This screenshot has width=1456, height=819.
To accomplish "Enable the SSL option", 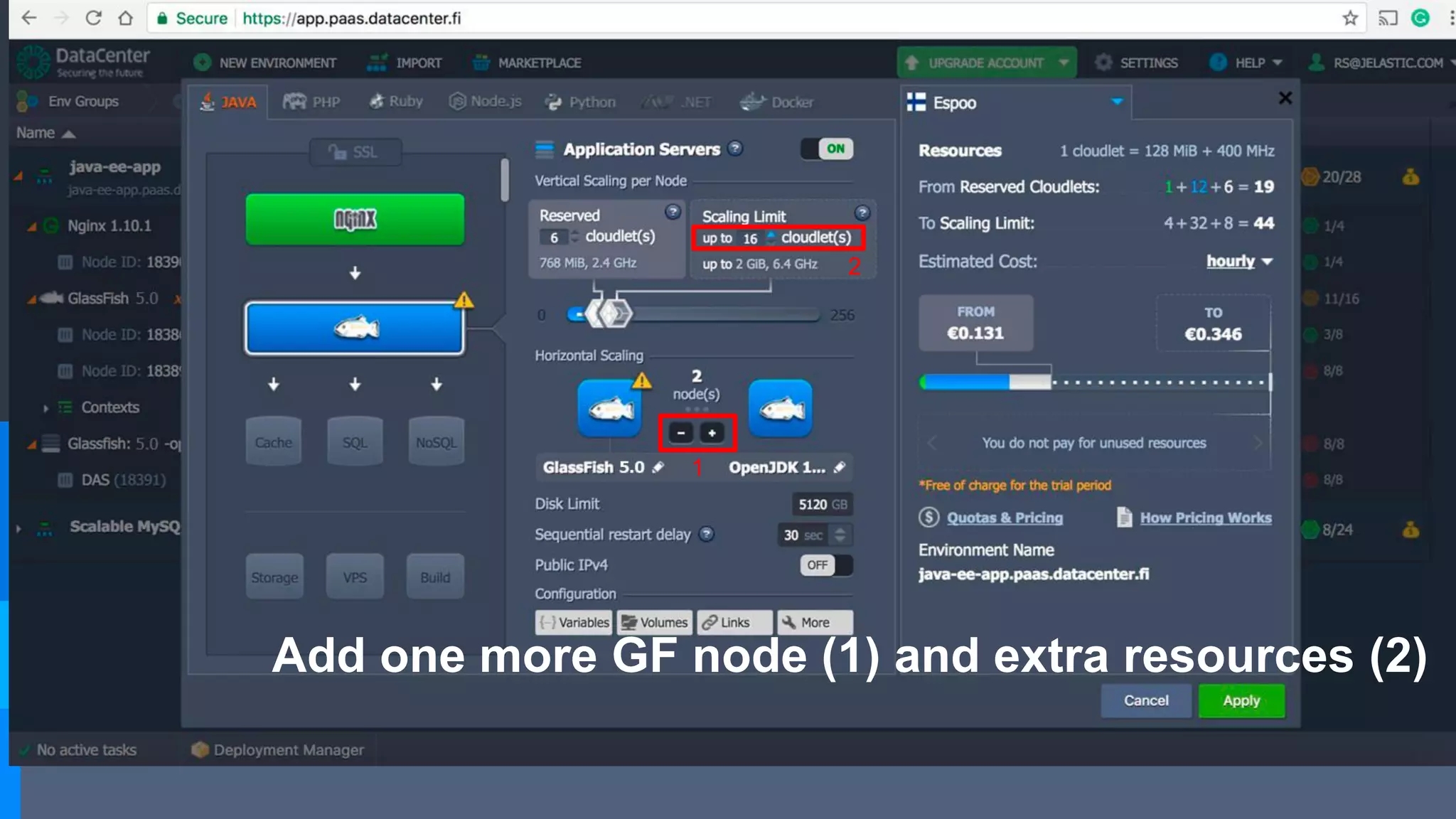I will (x=355, y=152).
